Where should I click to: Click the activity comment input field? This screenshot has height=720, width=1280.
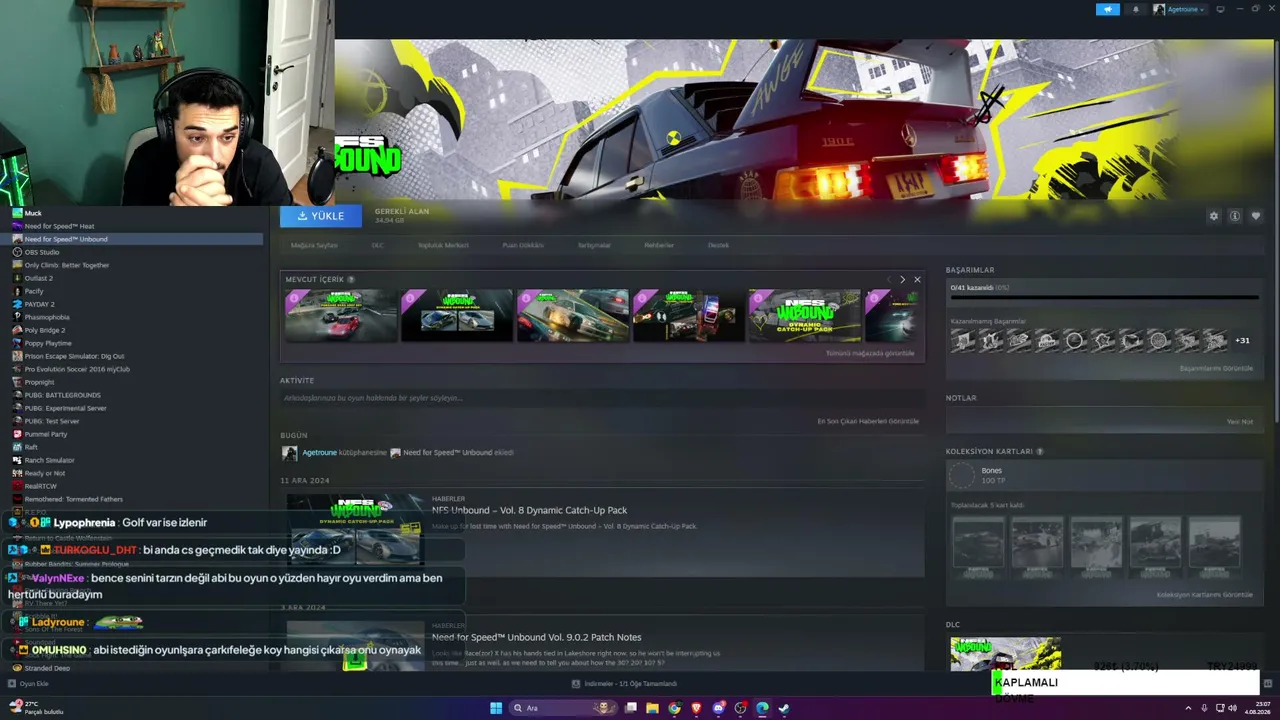tap(600, 398)
